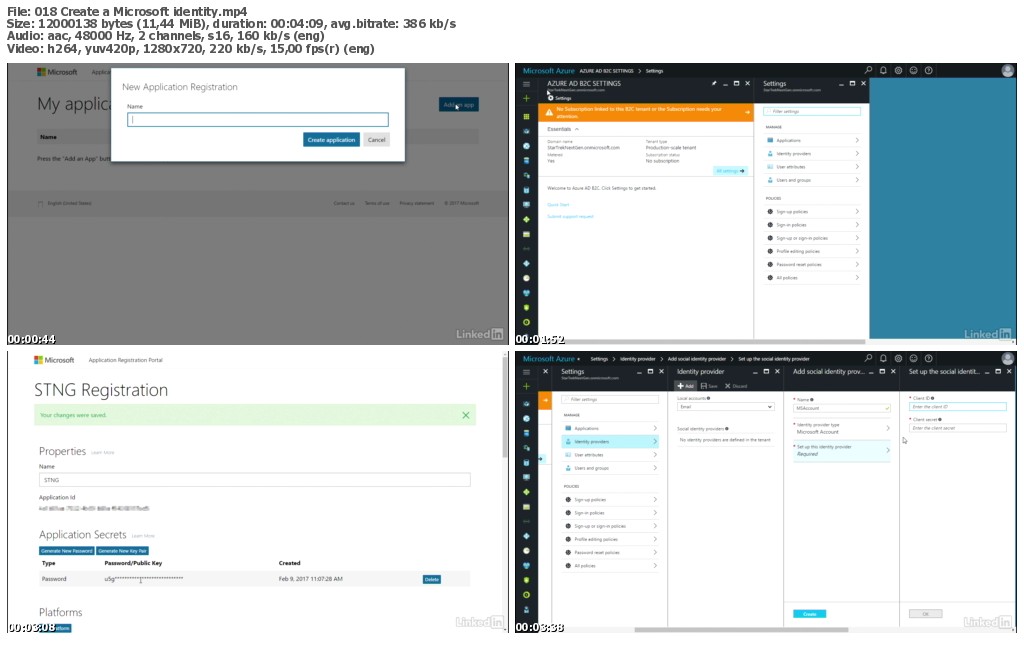Image resolution: width=1024 pixels, height=645 pixels.
Task: Pin the AZURE AD B2C SETTINGS blade
Action: pyautogui.click(x=714, y=84)
